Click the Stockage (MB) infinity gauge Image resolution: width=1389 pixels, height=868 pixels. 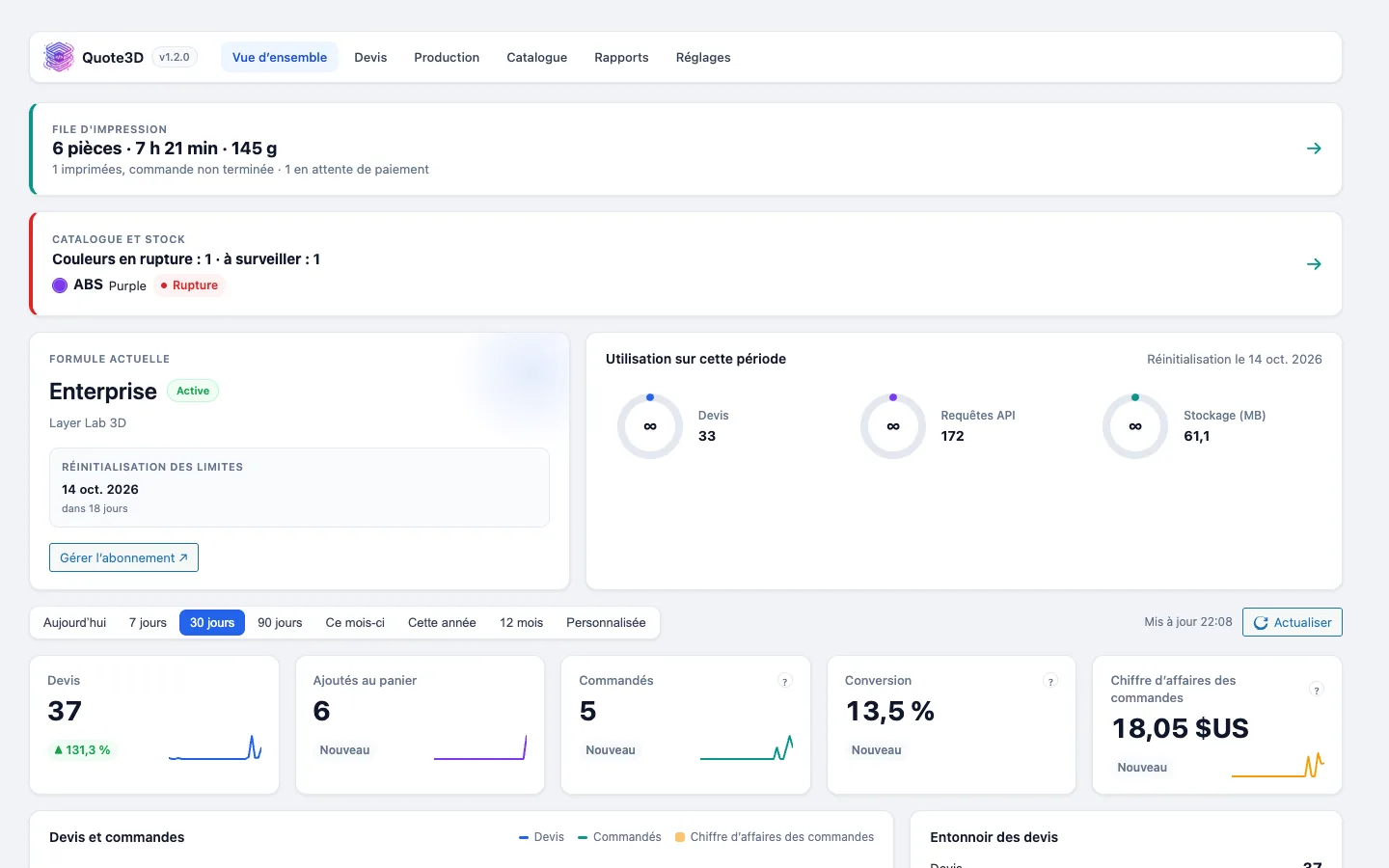point(1135,426)
